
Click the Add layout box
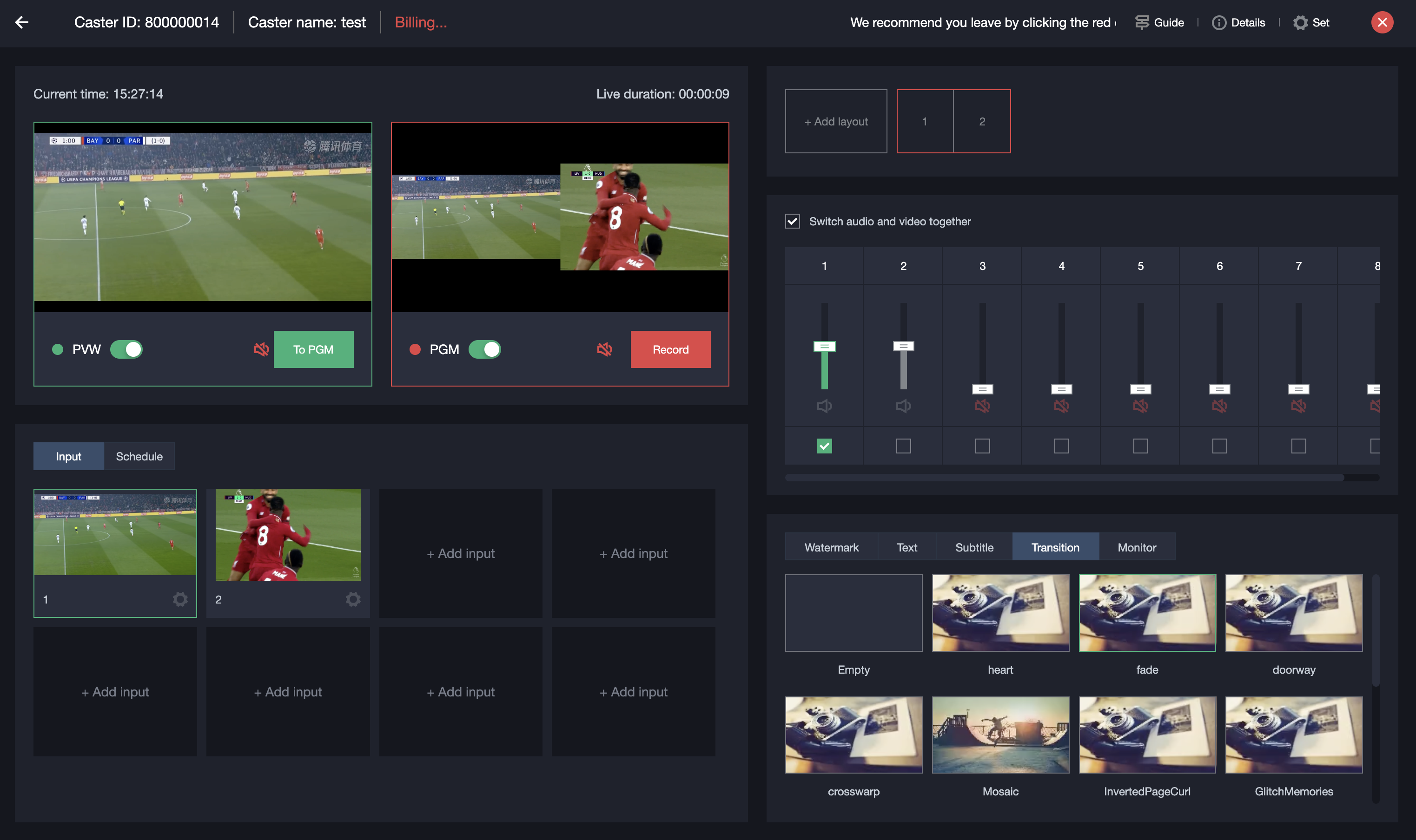[x=835, y=121]
